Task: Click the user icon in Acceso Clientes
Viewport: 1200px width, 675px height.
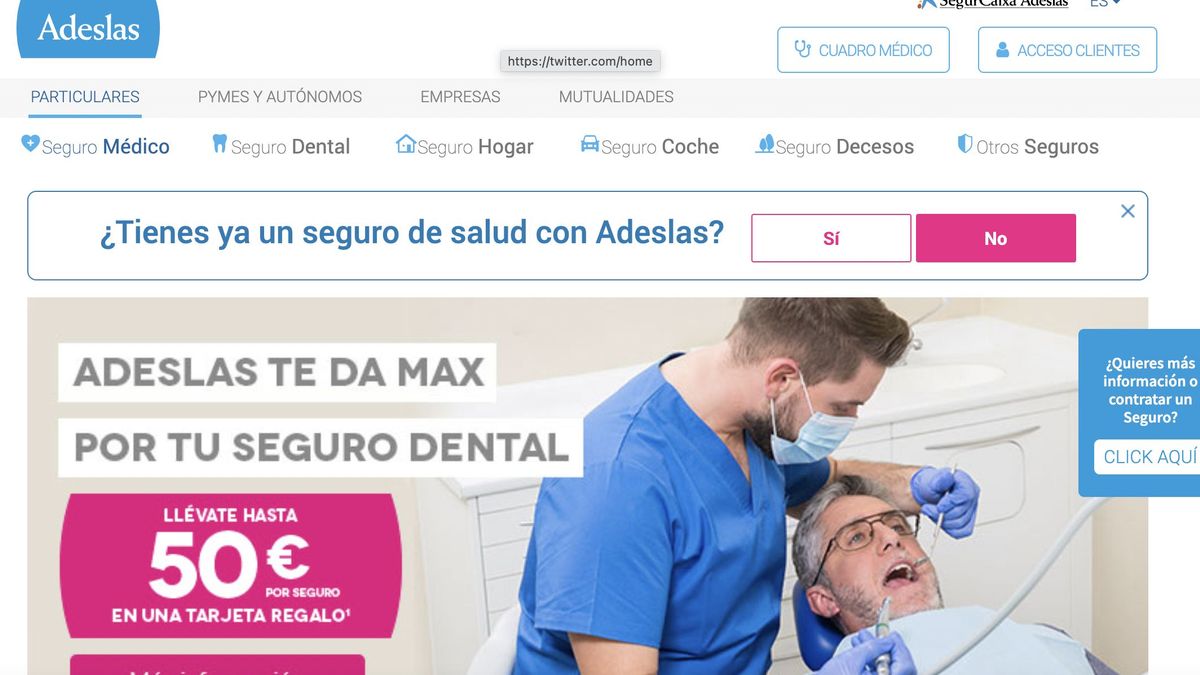Action: click(x=1001, y=50)
